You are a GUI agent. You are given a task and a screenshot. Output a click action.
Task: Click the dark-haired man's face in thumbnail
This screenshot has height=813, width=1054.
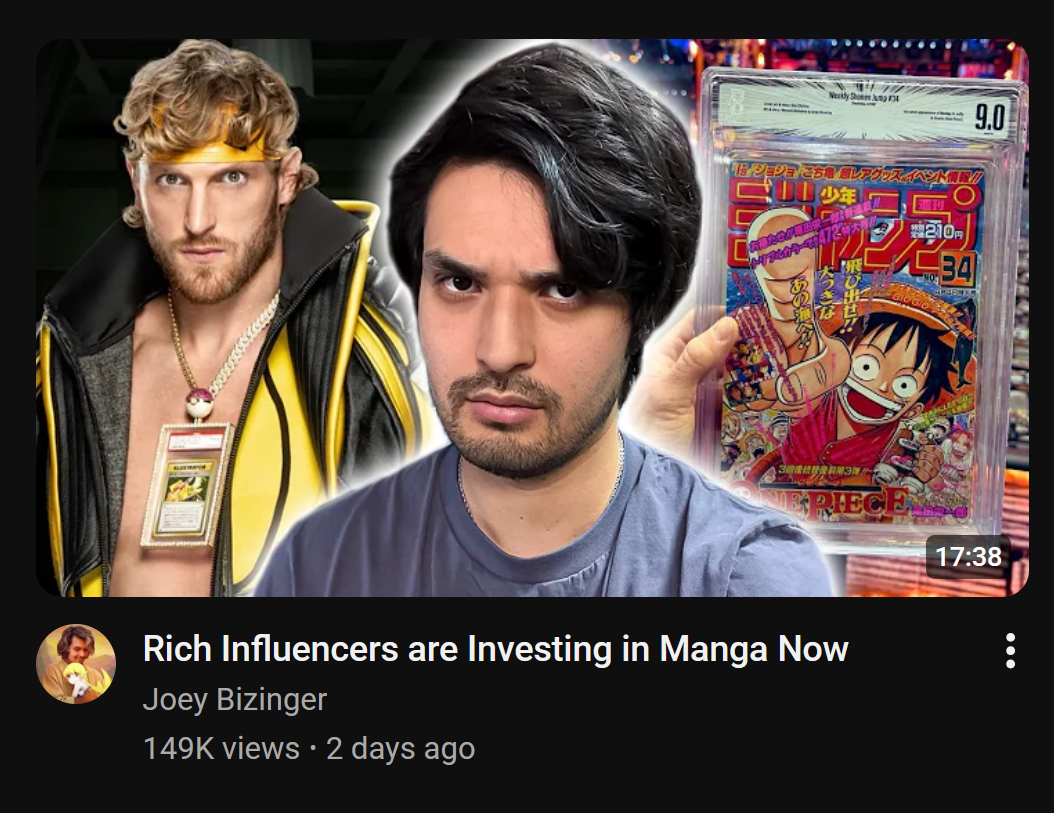[518, 316]
